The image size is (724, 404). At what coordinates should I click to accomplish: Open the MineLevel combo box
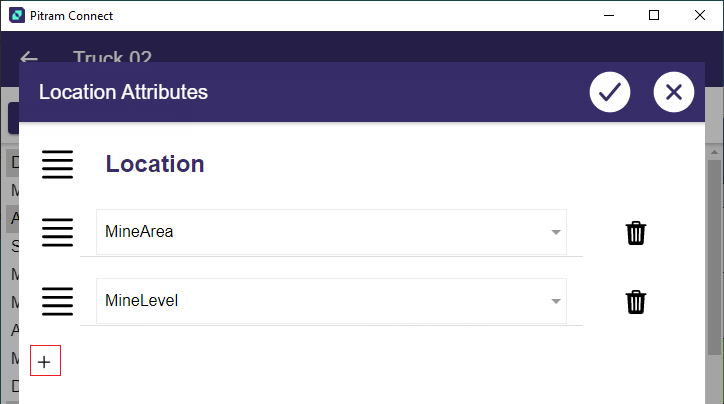[320, 300]
